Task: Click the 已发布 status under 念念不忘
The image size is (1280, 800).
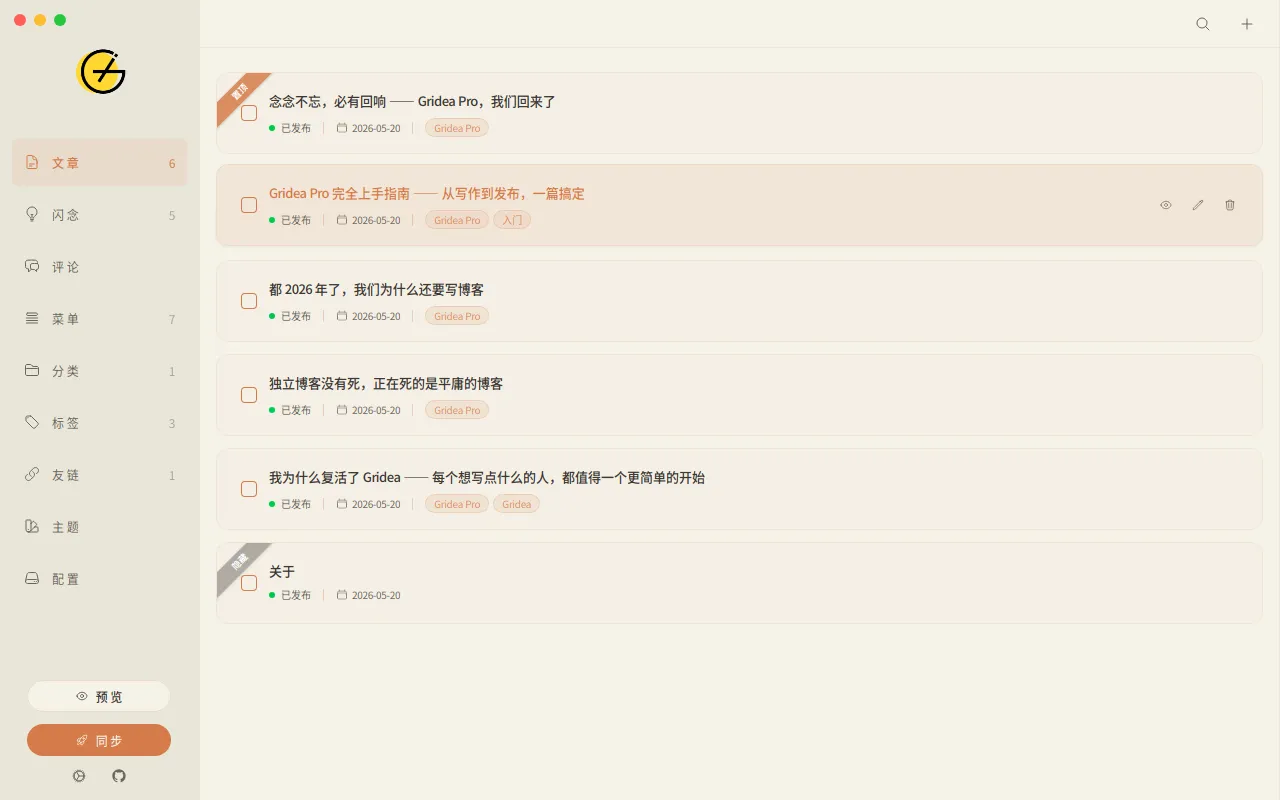Action: pos(290,128)
